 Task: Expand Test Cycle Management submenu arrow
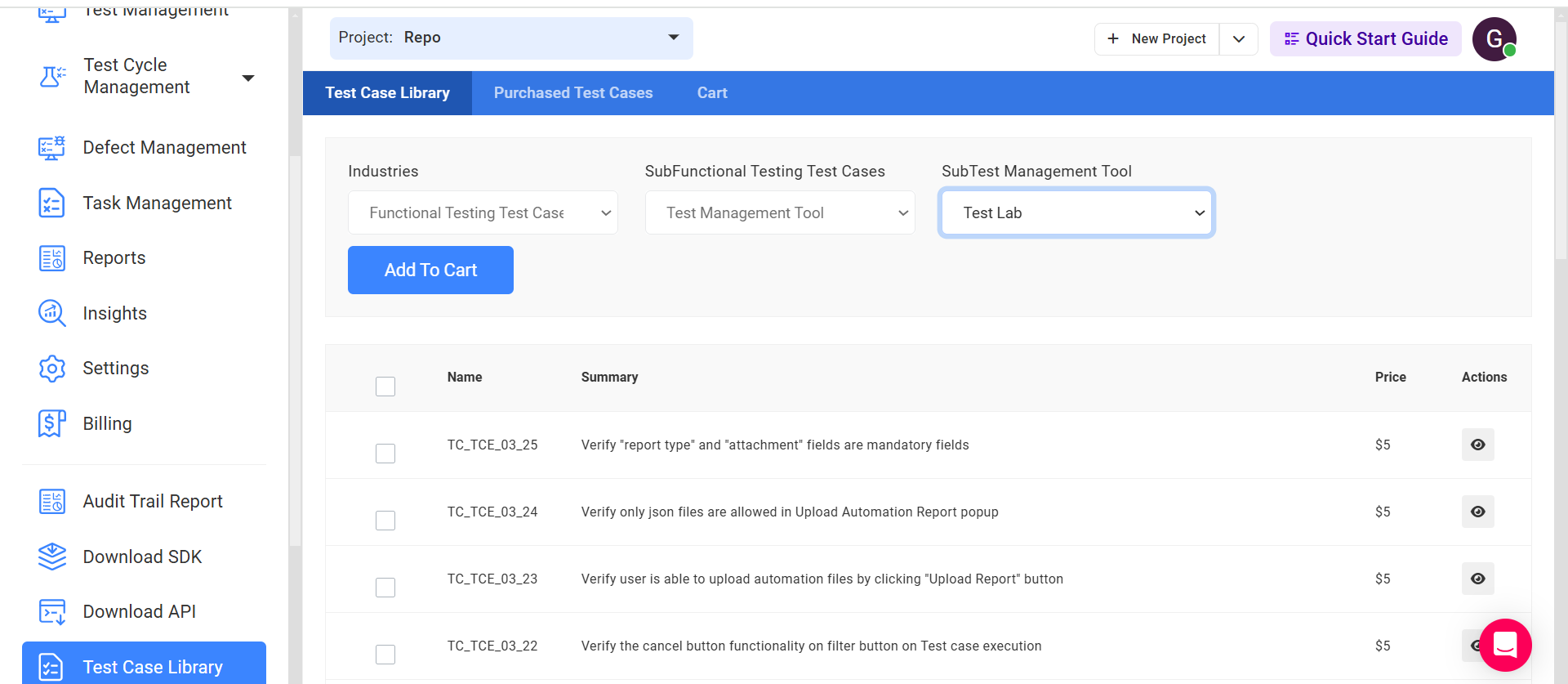click(x=248, y=78)
